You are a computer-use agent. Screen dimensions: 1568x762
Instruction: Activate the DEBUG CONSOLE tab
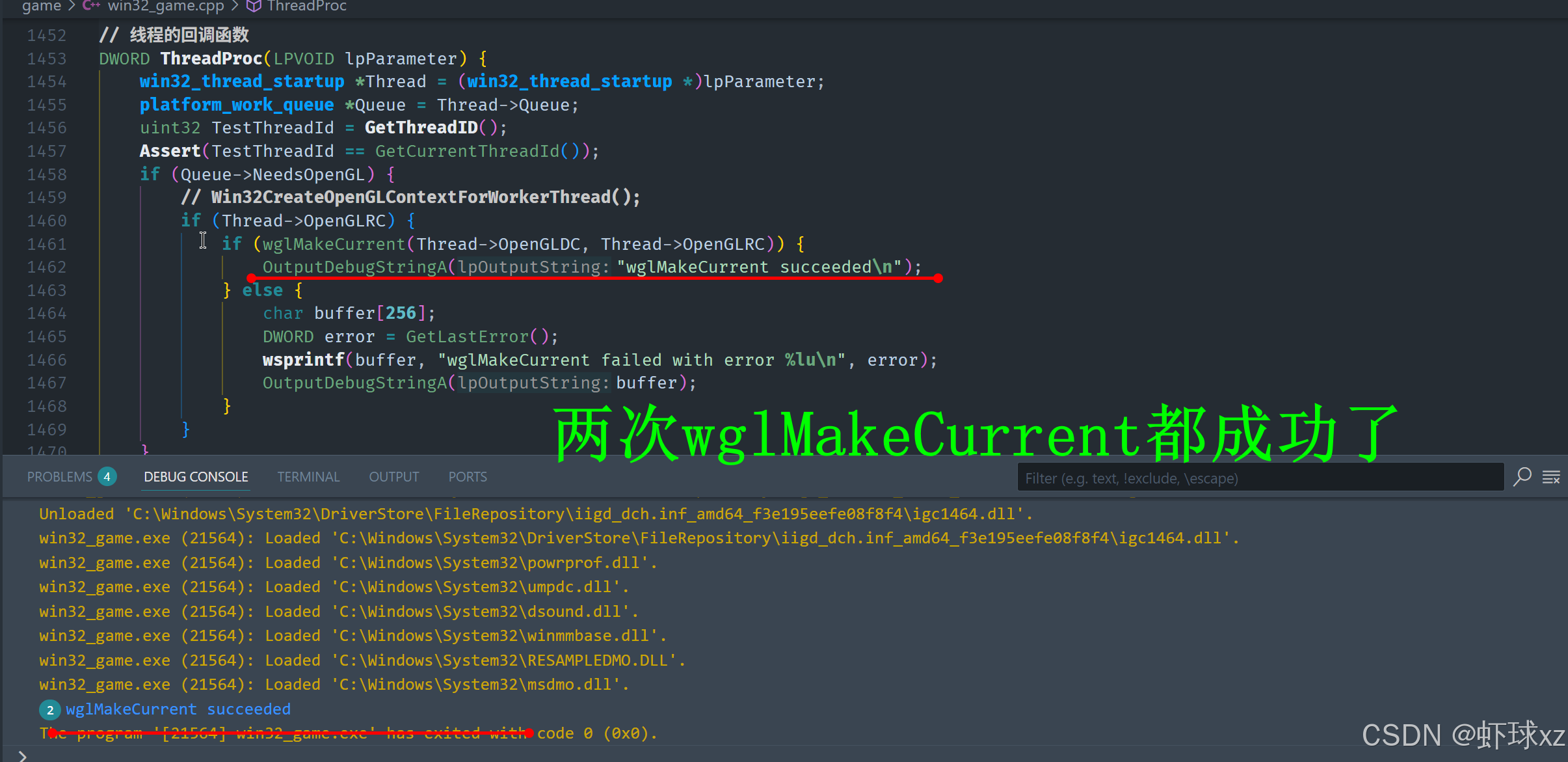pyautogui.click(x=196, y=477)
